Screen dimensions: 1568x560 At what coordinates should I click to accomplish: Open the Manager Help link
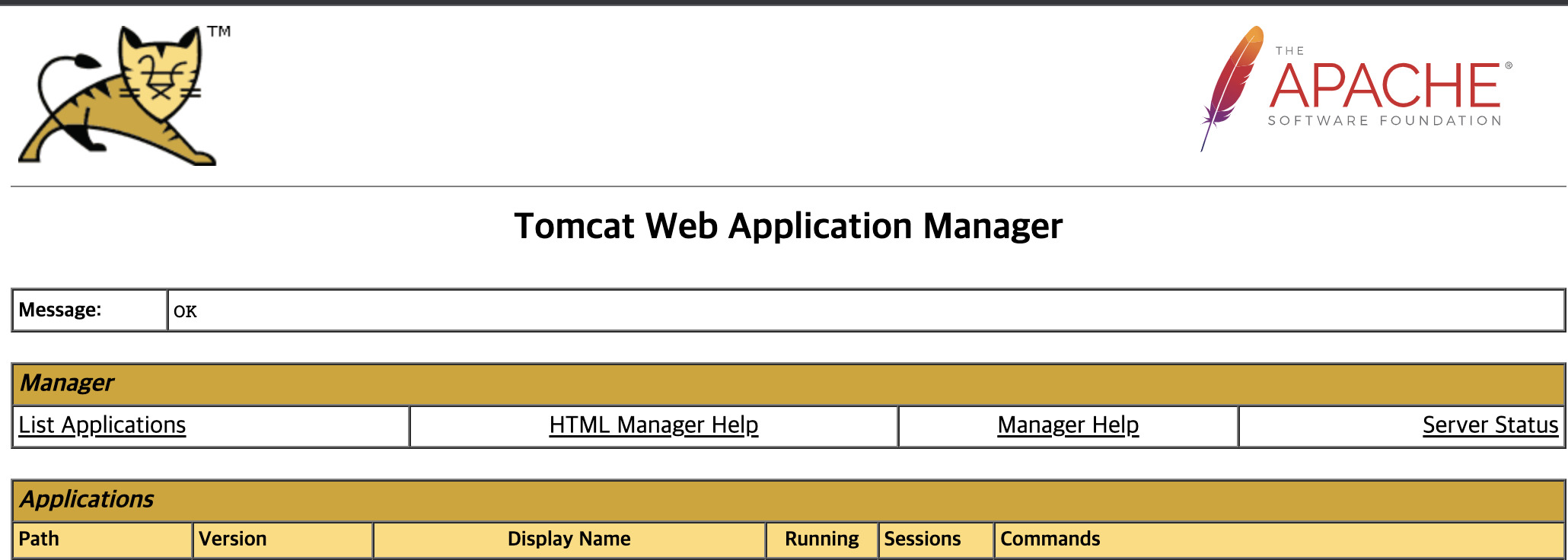pos(1068,425)
